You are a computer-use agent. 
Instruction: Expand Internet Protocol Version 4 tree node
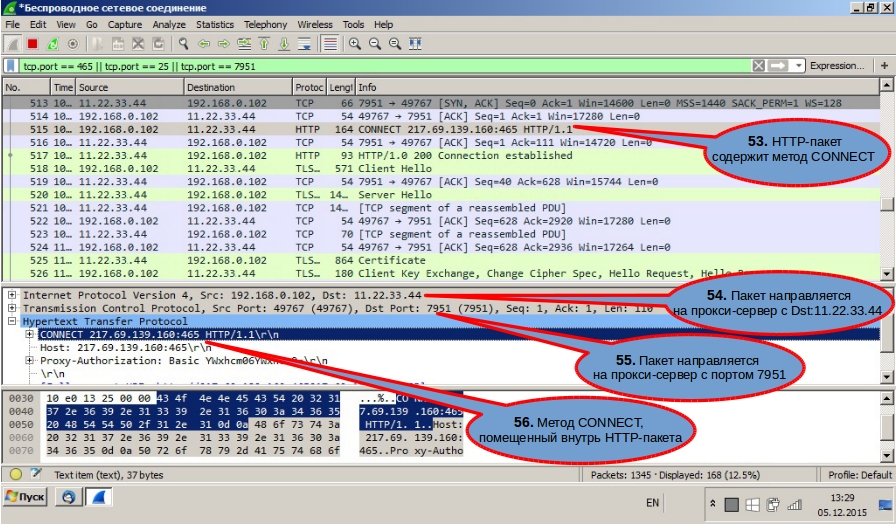point(11,295)
